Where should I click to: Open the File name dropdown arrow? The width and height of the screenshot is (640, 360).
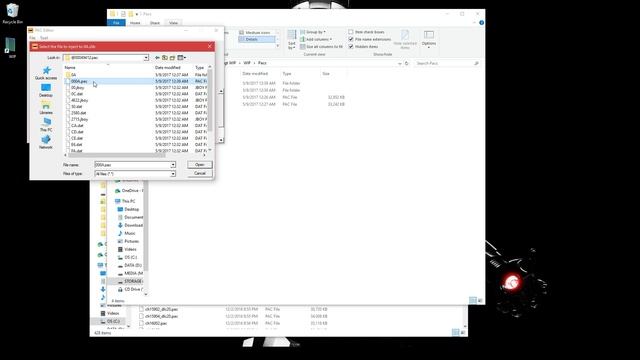pos(173,165)
